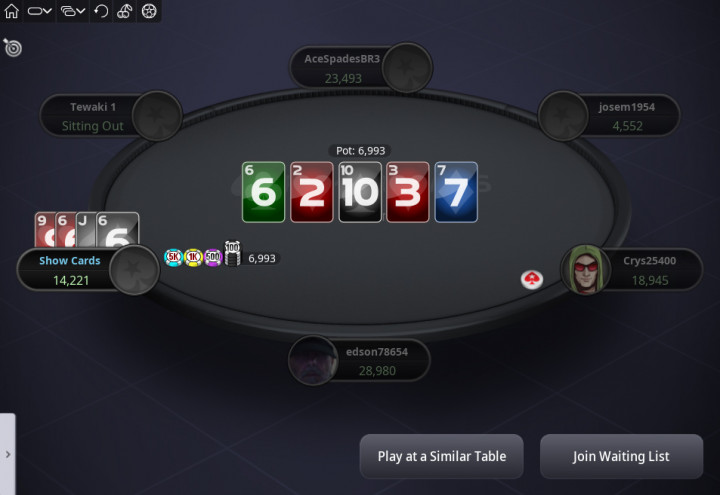Open the dart target challenges icon
Viewport: 720px width, 495px height.
12,47
